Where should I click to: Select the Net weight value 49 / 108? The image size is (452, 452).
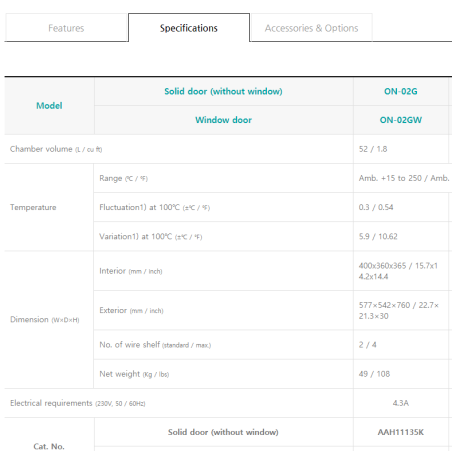click(x=374, y=374)
